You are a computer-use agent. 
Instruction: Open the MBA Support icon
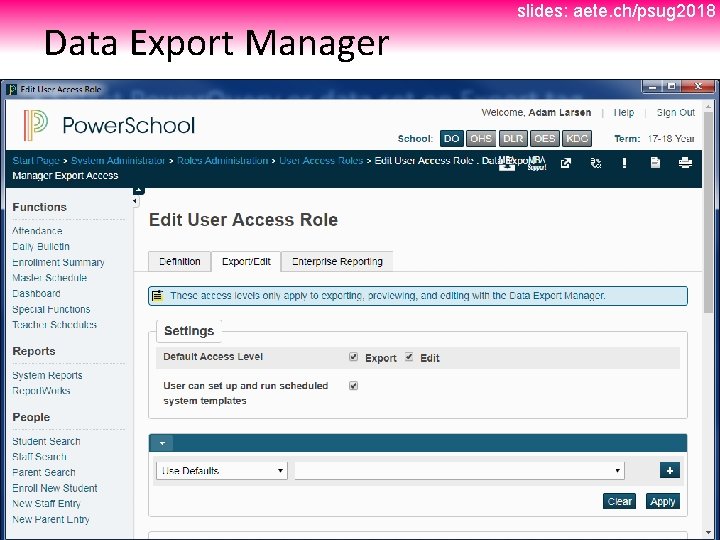coord(536,163)
